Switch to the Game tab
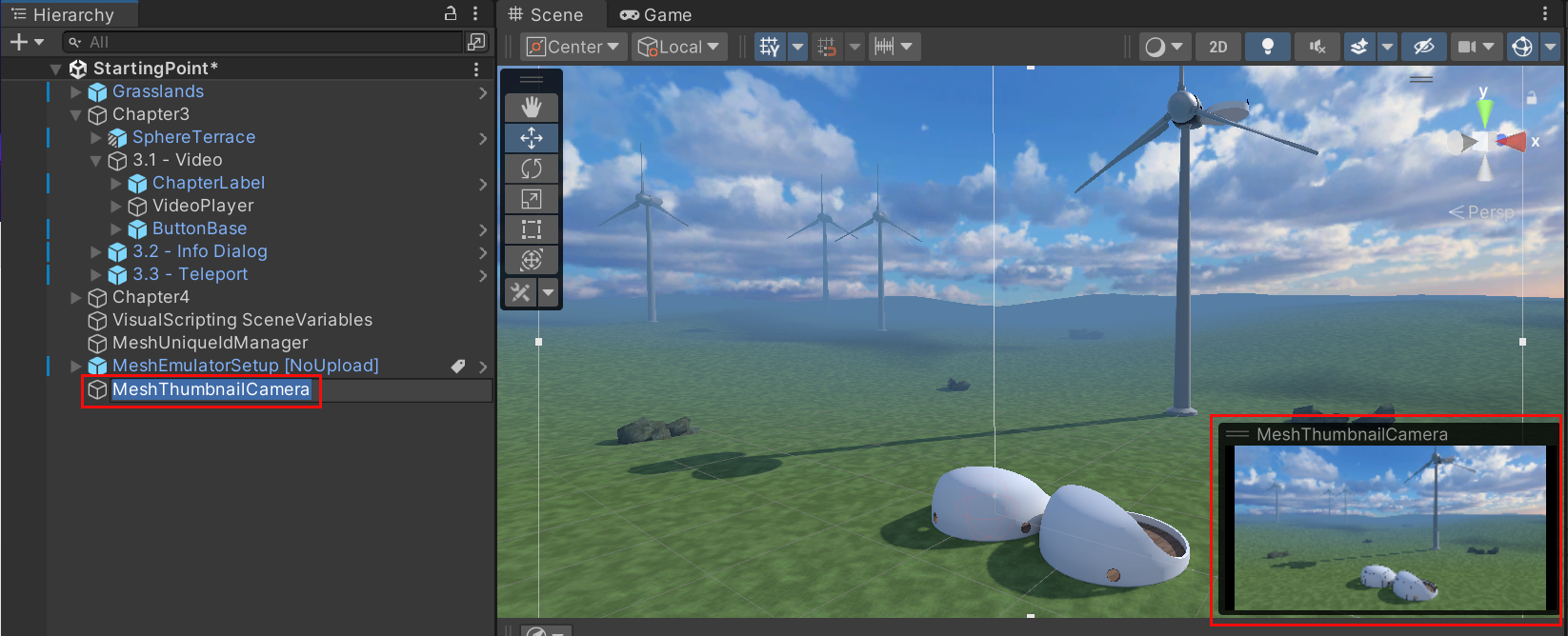Screen dimensions: 1568x636 tap(656, 14)
